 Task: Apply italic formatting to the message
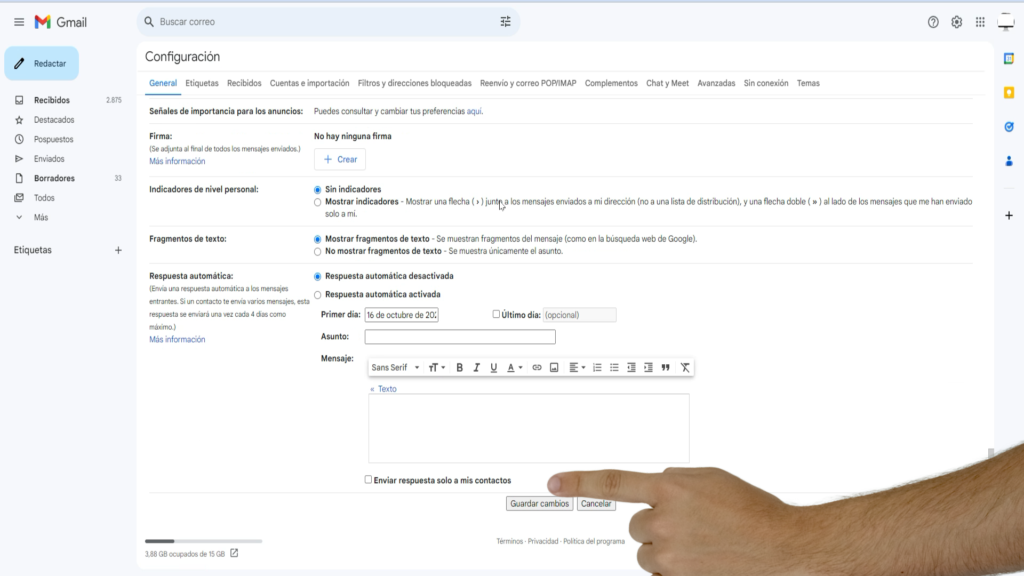[x=476, y=367]
